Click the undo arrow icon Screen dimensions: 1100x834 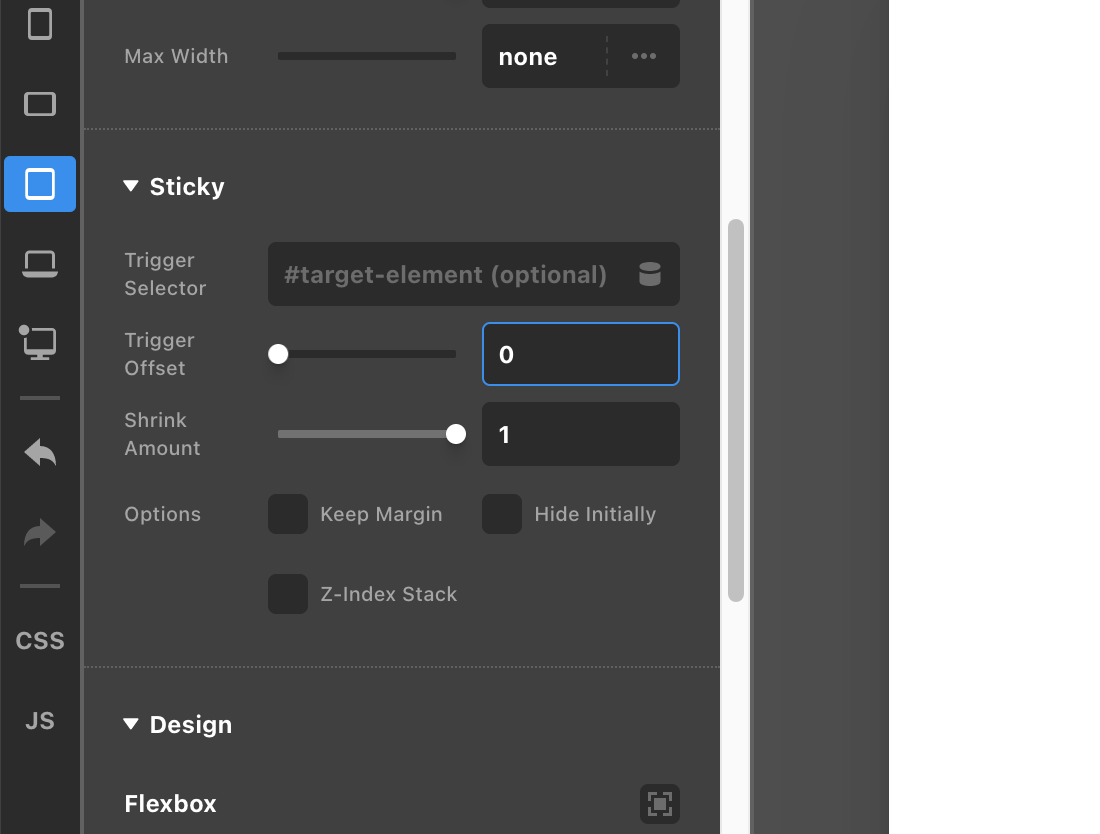pyautogui.click(x=40, y=453)
